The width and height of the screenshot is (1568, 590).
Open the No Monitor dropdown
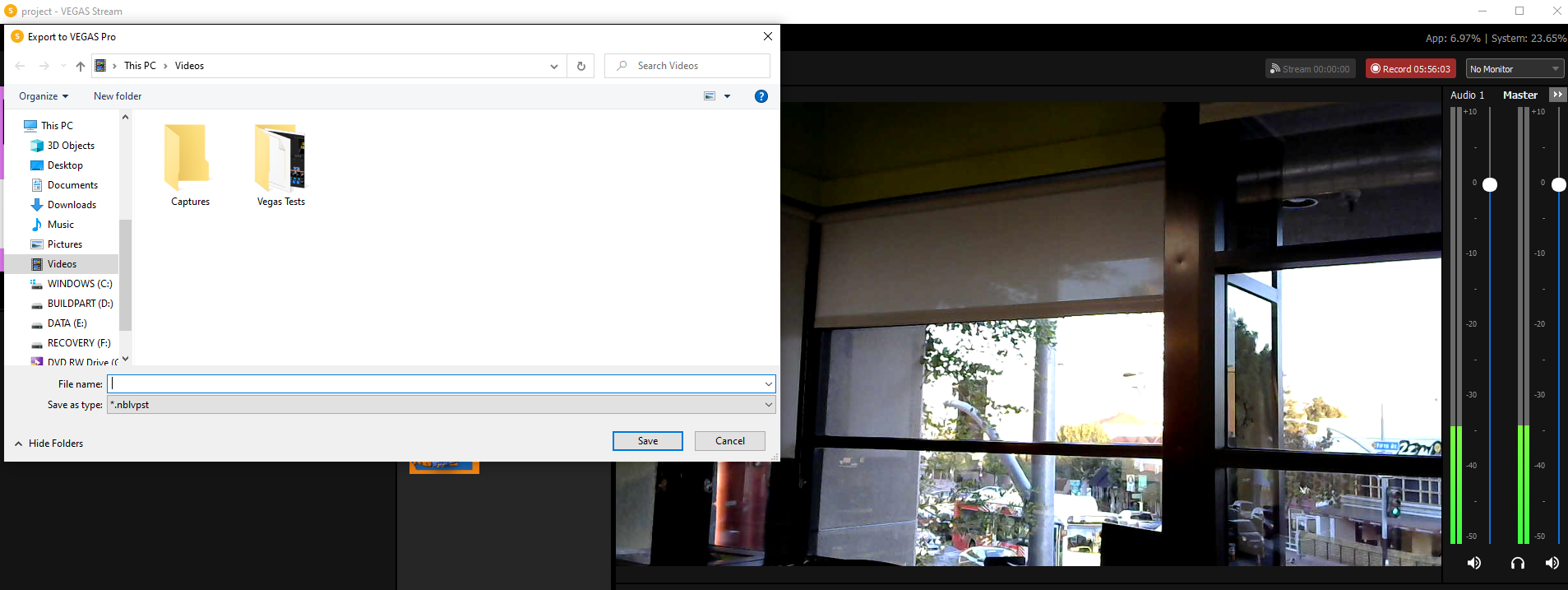pos(1515,69)
